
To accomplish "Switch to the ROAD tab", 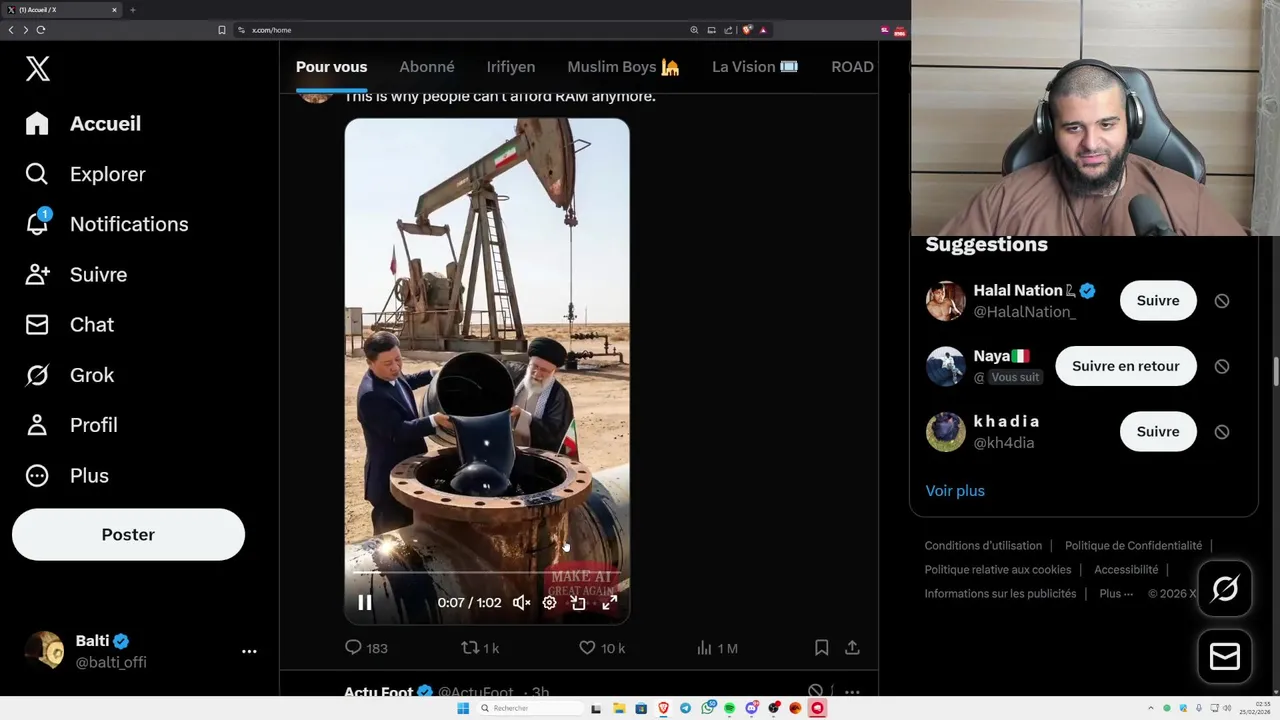I will [852, 67].
